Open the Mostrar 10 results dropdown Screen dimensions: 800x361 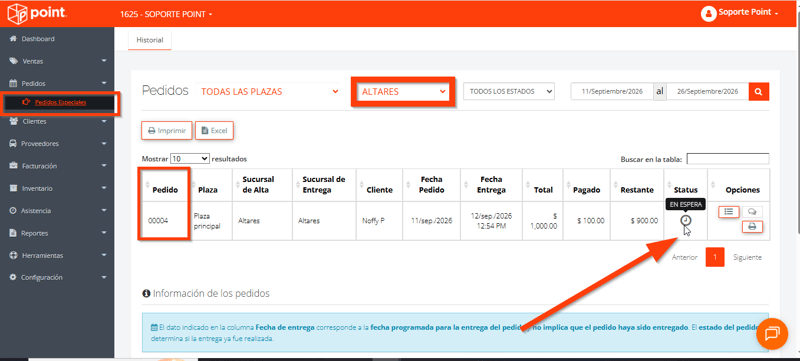tap(190, 159)
